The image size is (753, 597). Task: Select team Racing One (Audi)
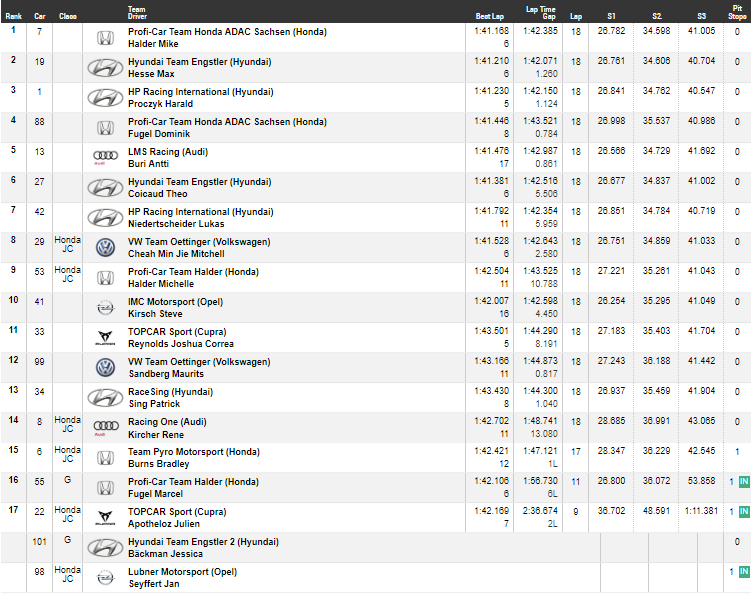coord(167,422)
